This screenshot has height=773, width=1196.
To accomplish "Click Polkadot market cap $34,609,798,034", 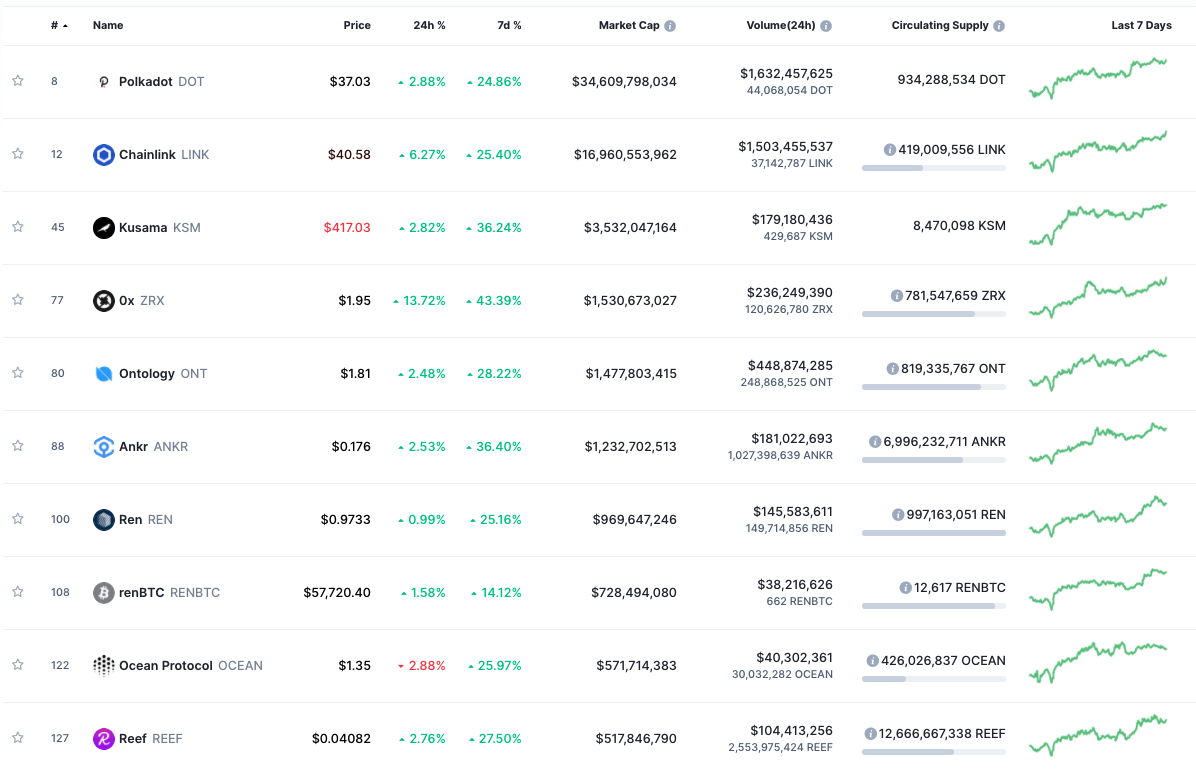I will (624, 82).
